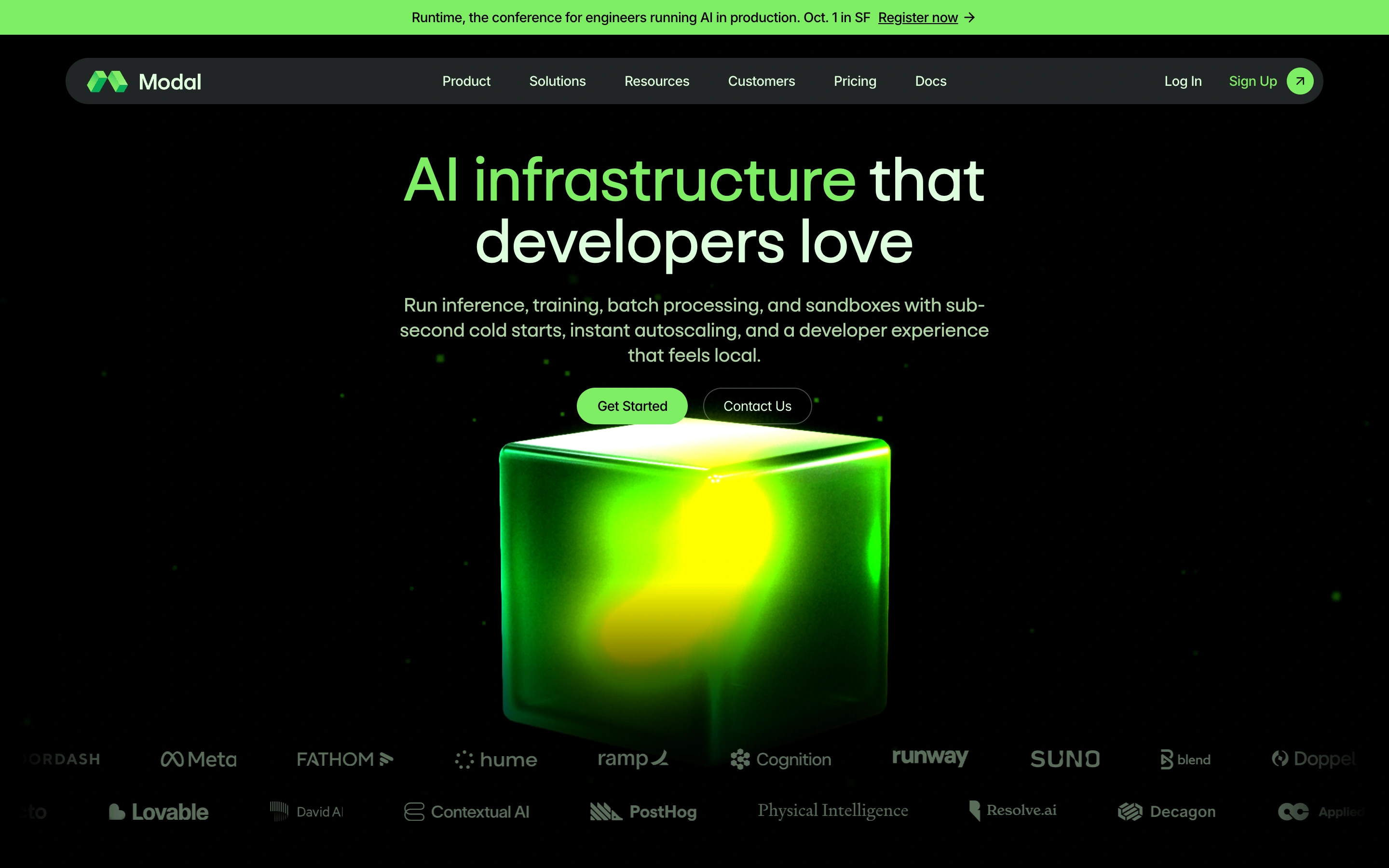Click the Runtime conference announcement text
The width and height of the screenshot is (1389, 868).
[640, 18]
